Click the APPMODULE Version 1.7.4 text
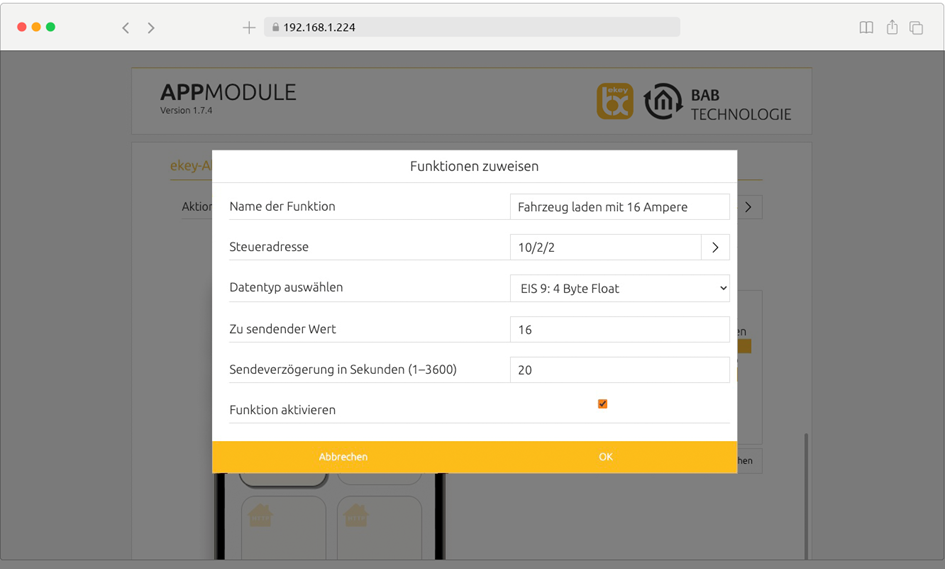The image size is (945, 569). (x=228, y=98)
